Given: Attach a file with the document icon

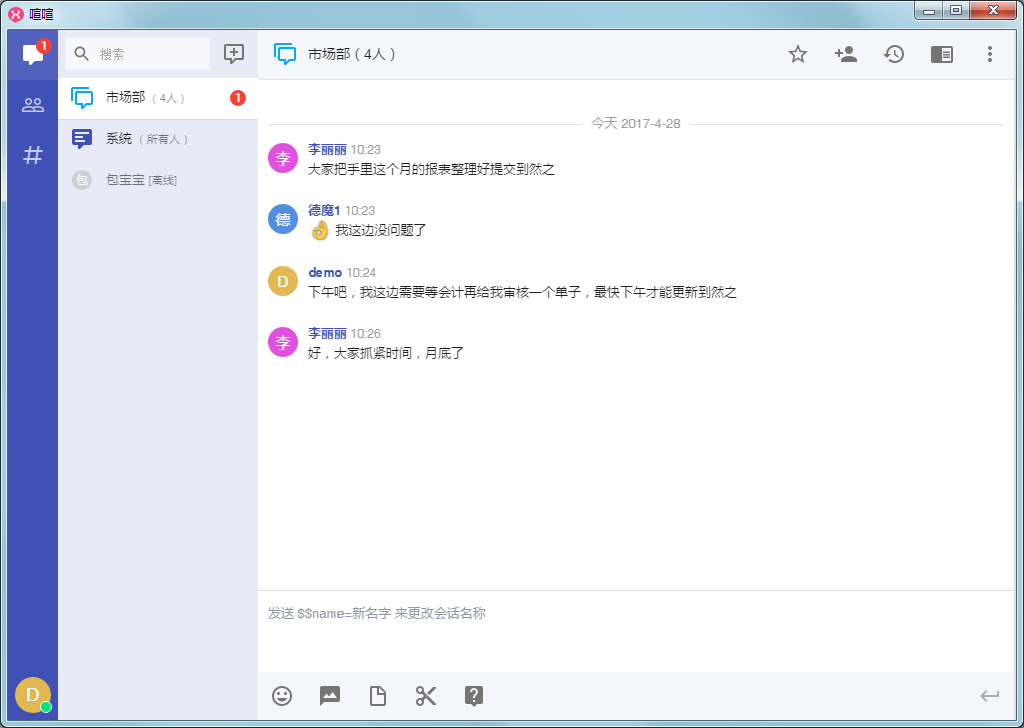Looking at the screenshot, I should (x=377, y=695).
